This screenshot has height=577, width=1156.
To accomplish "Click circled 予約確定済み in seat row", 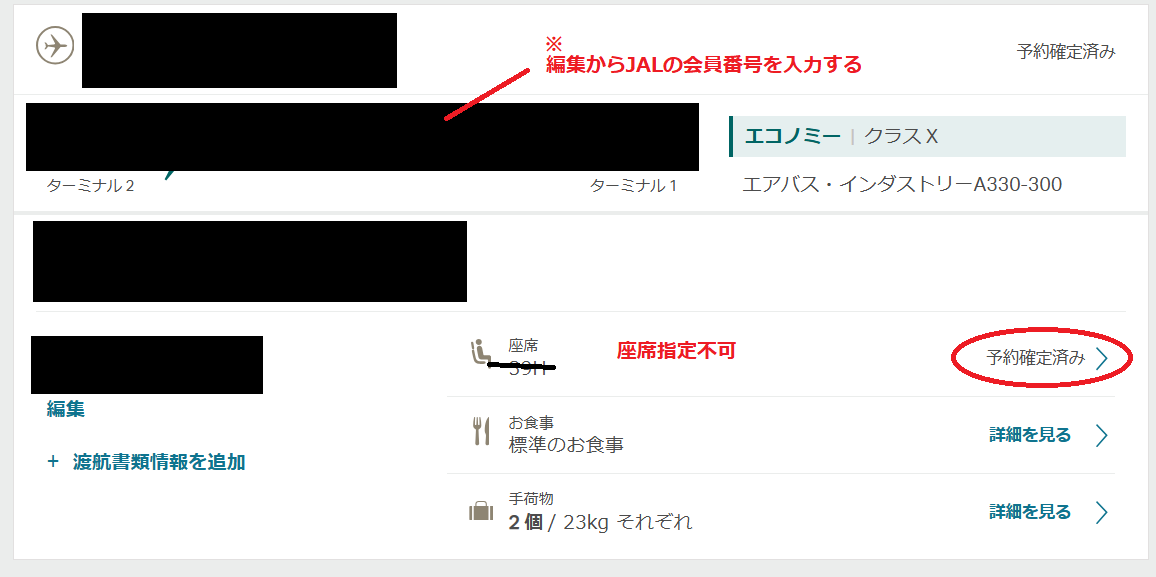I will click(x=1036, y=358).
